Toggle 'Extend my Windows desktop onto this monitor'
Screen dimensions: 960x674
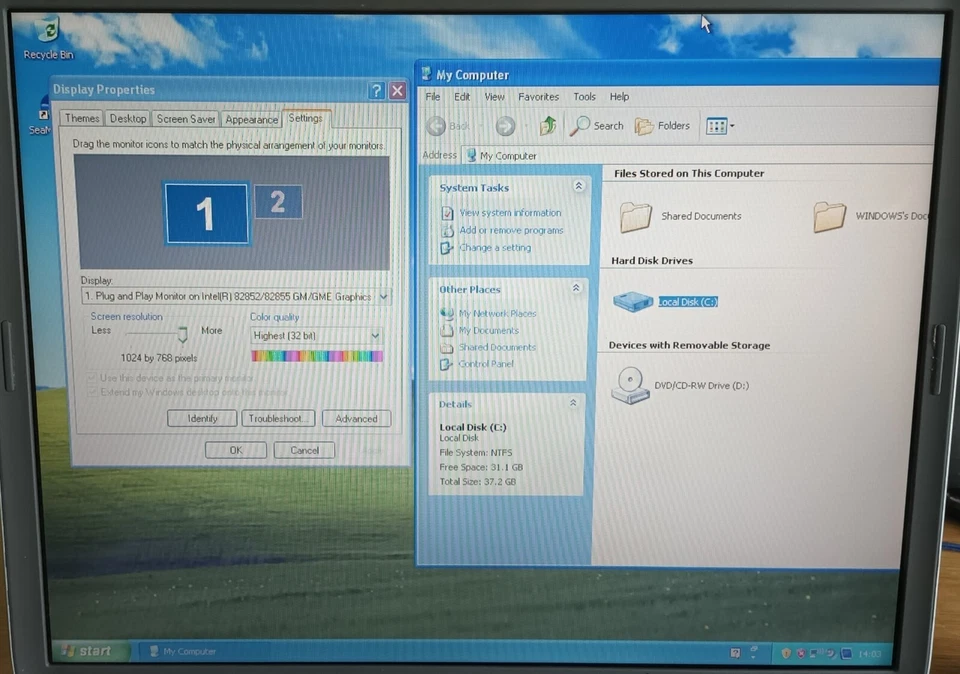(x=92, y=392)
